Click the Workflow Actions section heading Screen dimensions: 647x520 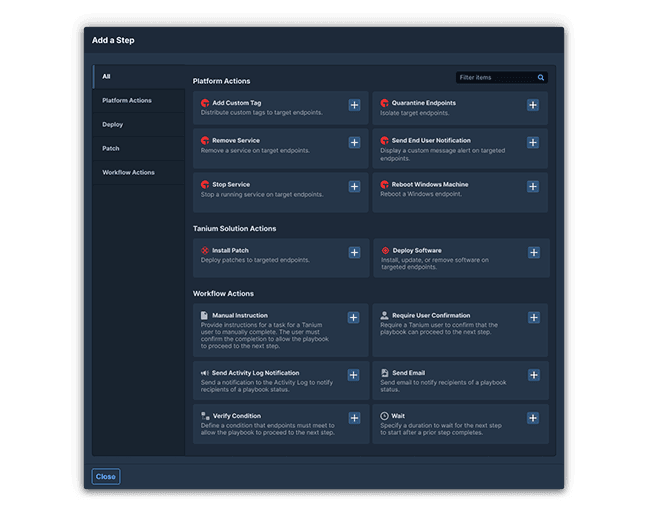223,293
